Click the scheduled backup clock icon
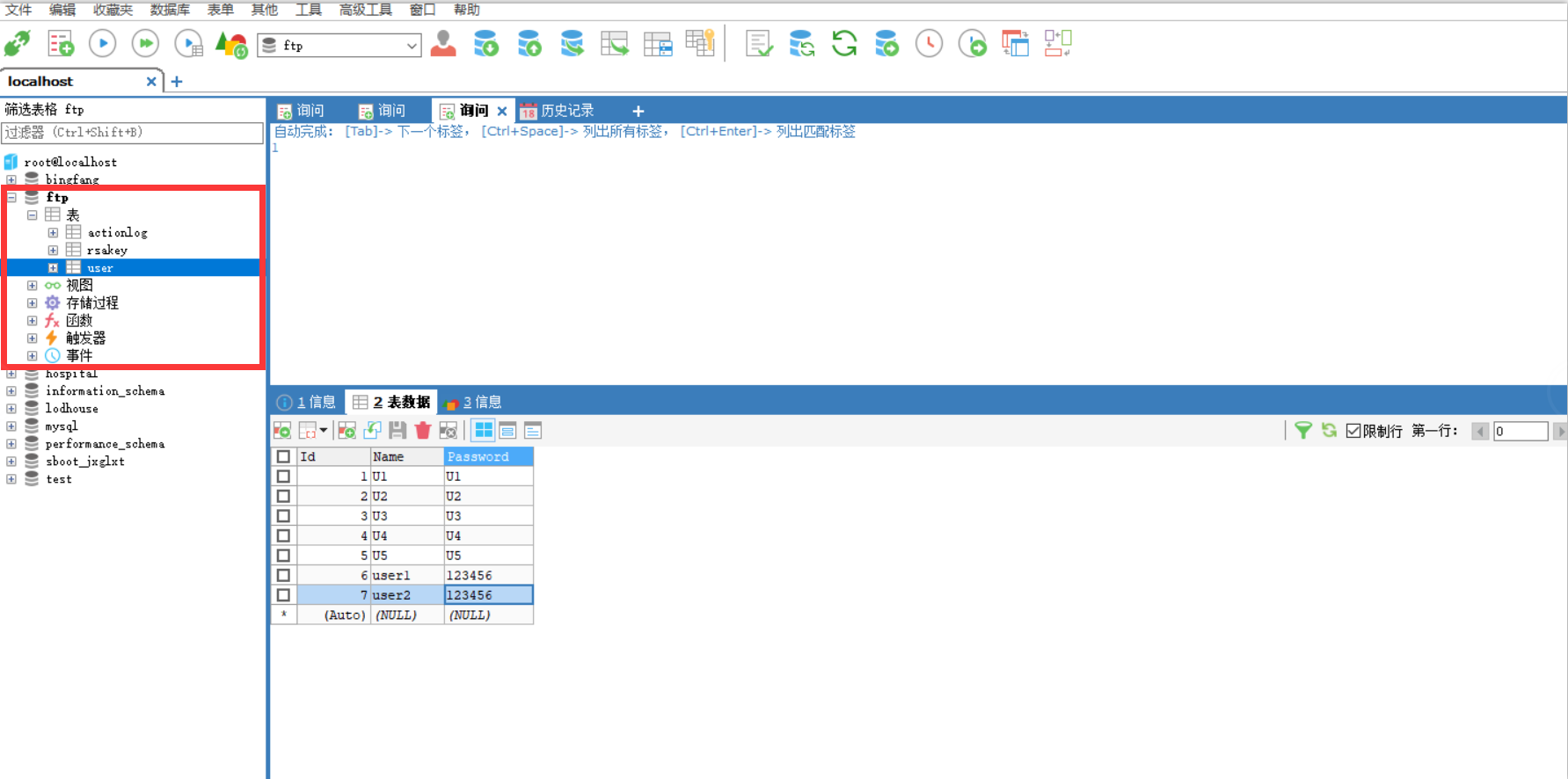Image resolution: width=1568 pixels, height=779 pixels. click(x=929, y=44)
